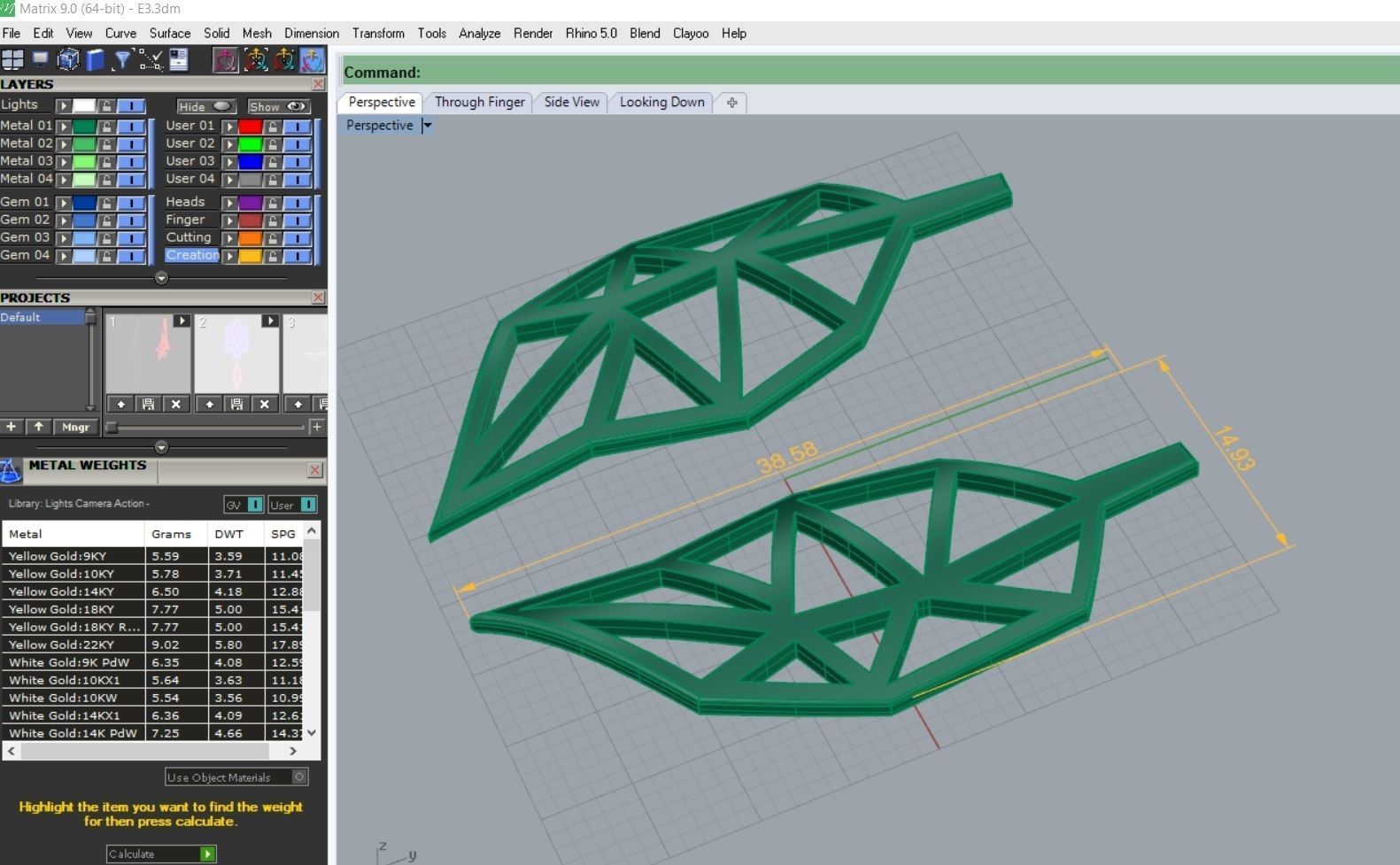Click the funnel selection filter icon
The height and width of the screenshot is (865, 1400).
click(123, 59)
